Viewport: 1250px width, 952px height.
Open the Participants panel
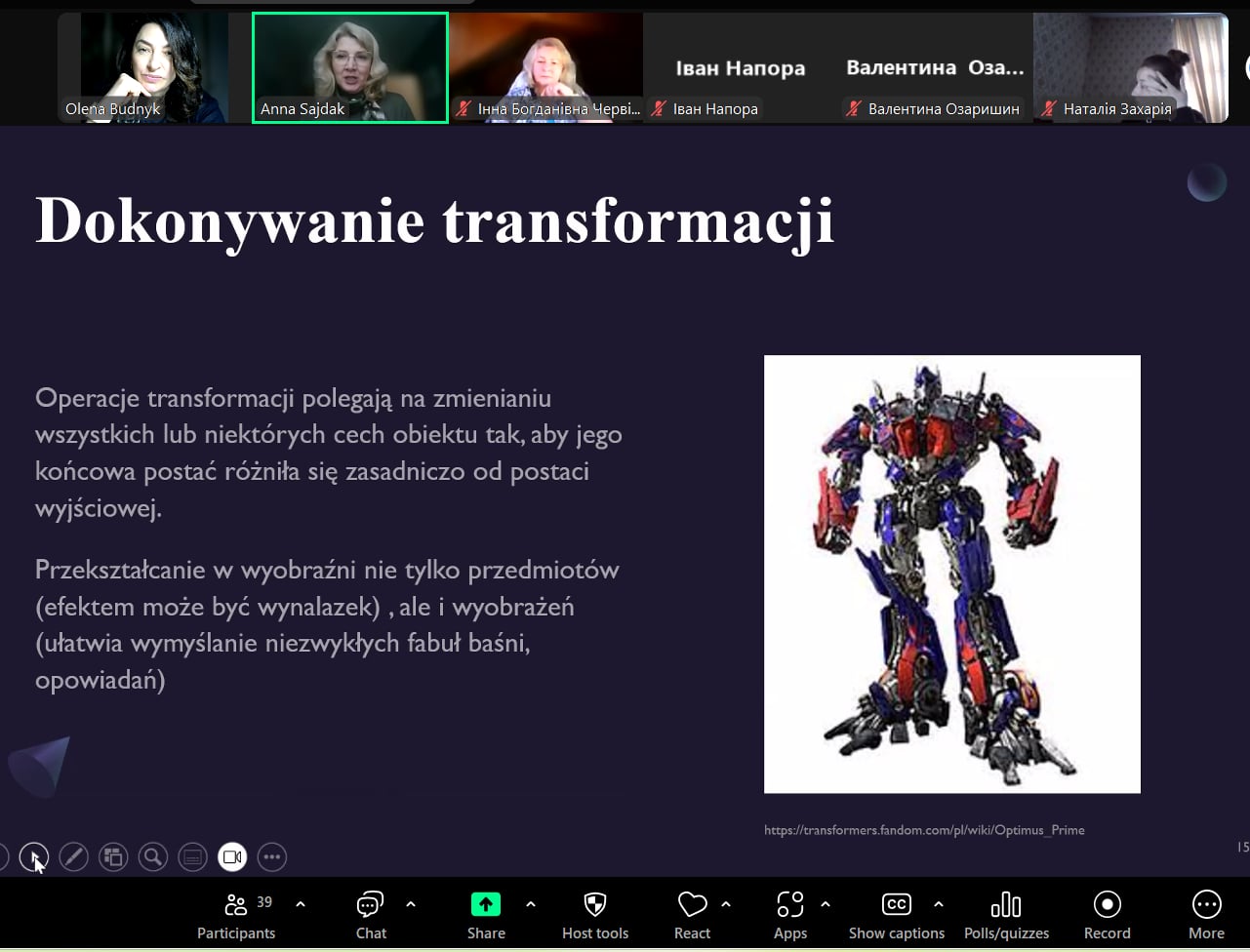(236, 916)
